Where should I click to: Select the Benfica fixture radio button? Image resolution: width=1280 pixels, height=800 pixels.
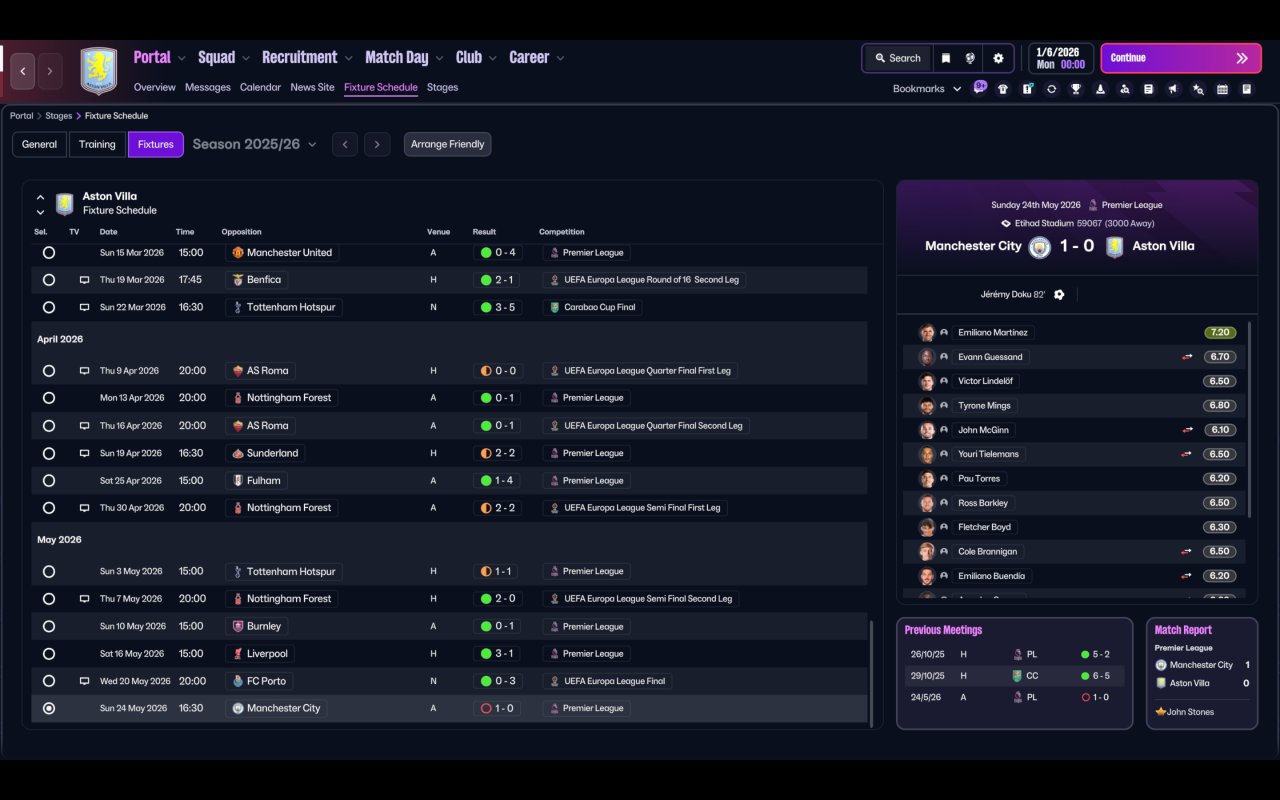pyautogui.click(x=49, y=280)
